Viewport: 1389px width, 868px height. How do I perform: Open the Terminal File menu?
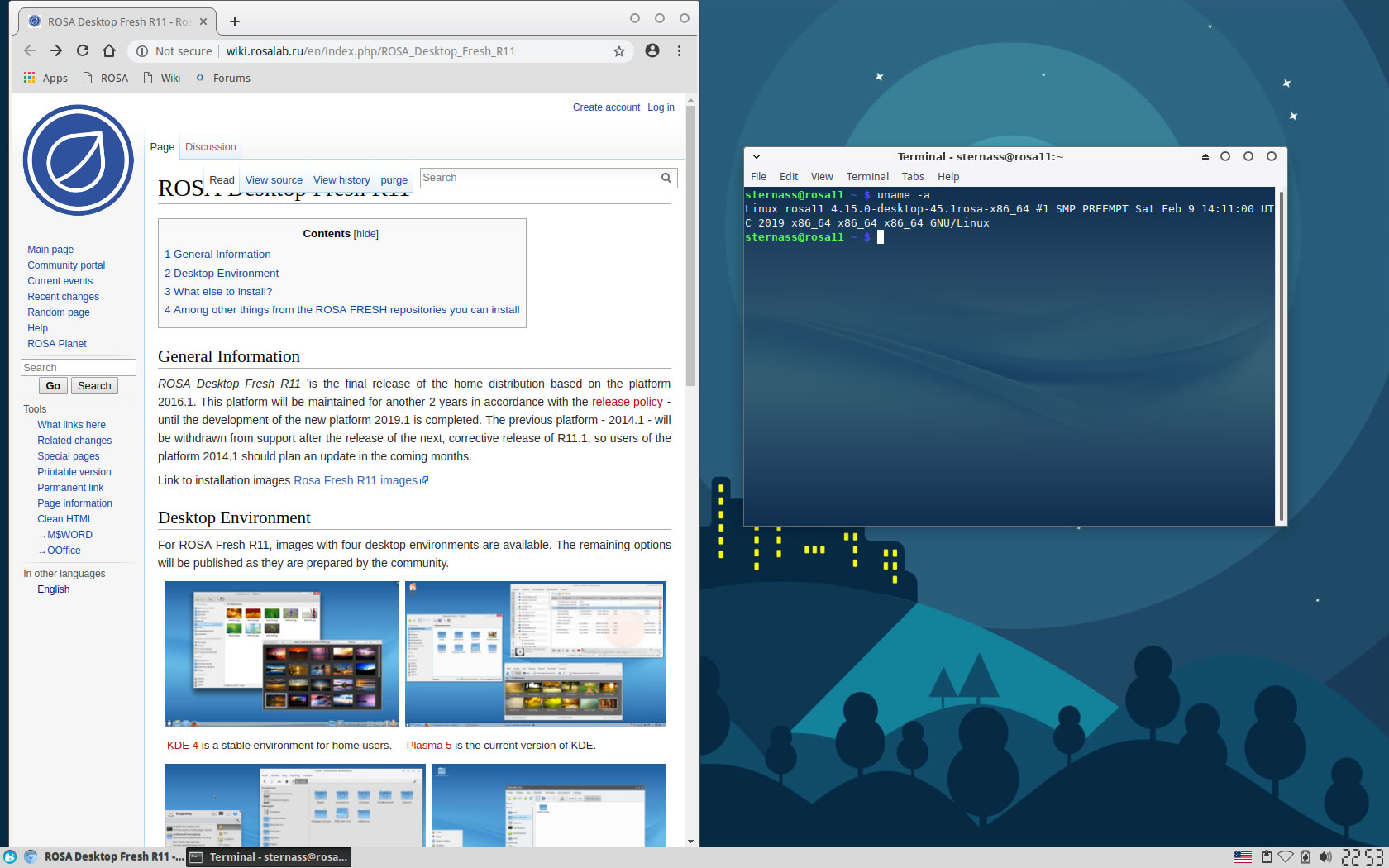pyautogui.click(x=758, y=177)
